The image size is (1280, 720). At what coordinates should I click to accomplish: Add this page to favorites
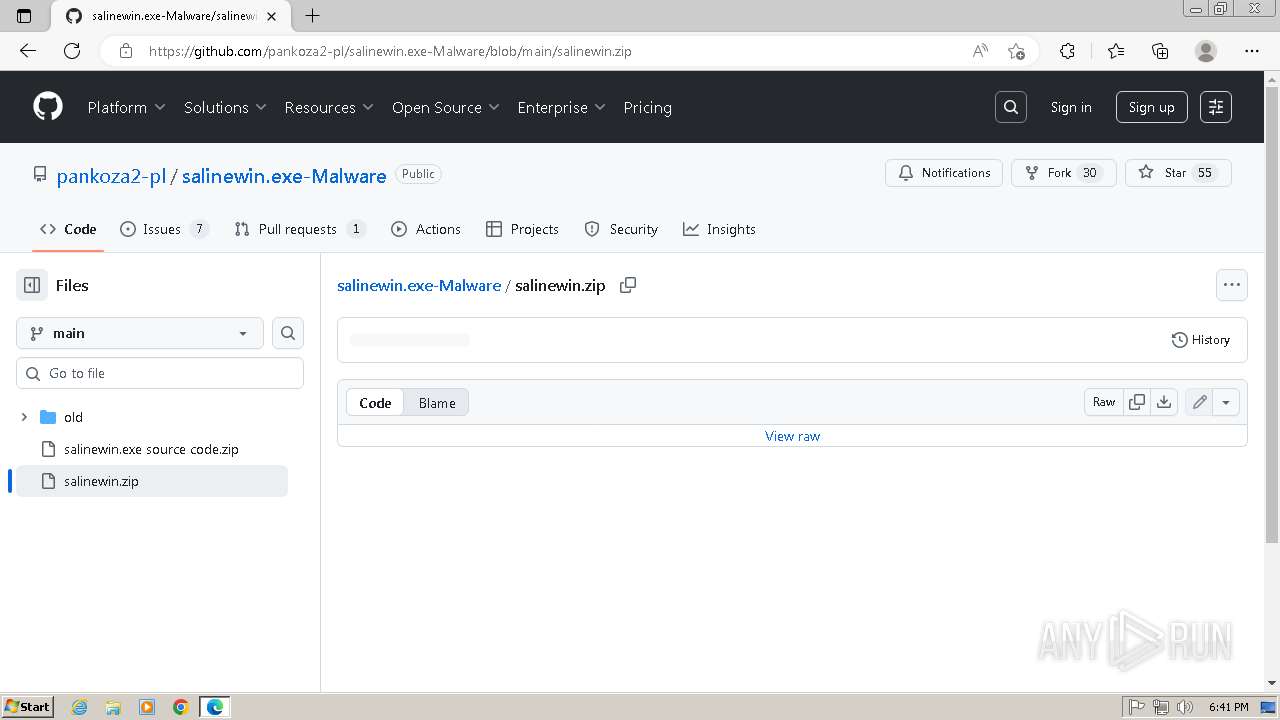coord(1016,51)
